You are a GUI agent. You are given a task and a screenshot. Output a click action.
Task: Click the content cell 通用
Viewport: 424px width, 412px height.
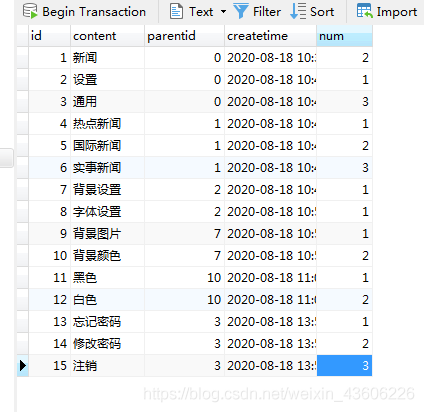pyautogui.click(x=107, y=102)
